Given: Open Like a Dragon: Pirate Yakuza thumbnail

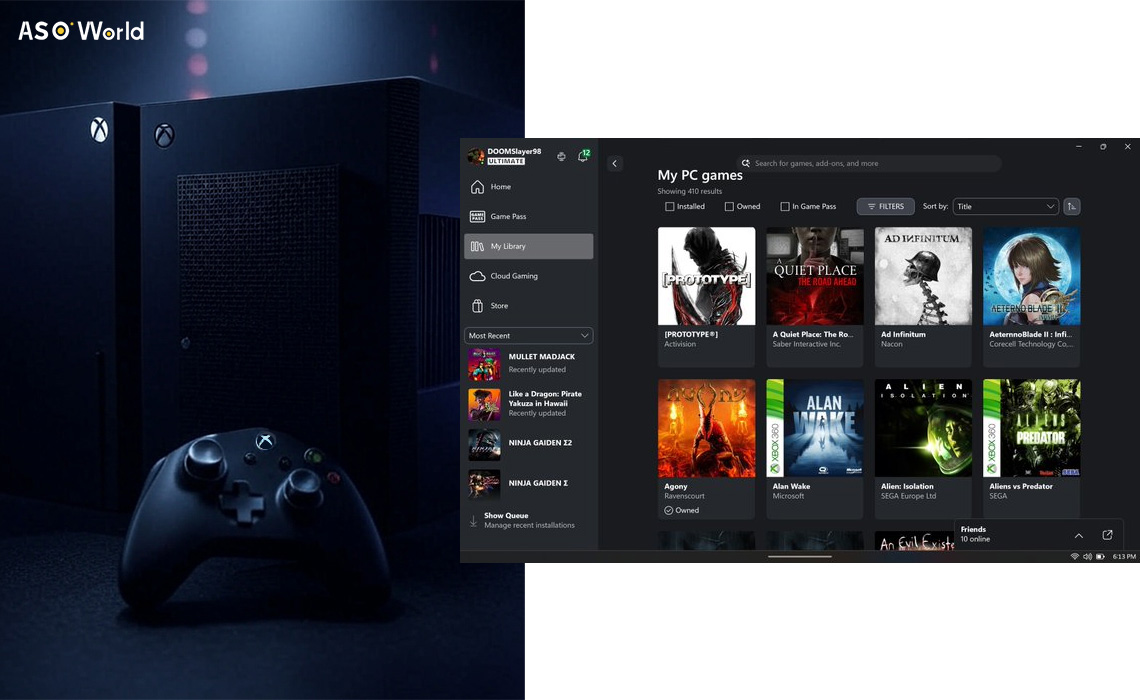Looking at the screenshot, I should (484, 404).
